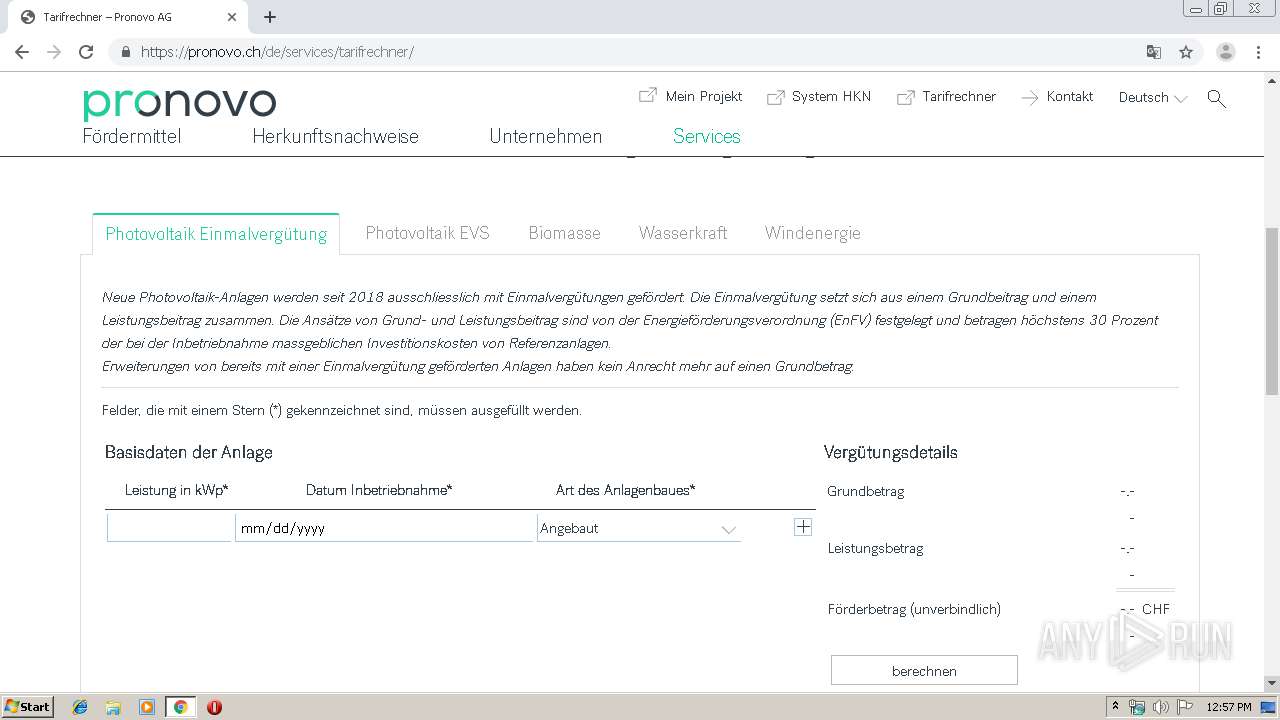
Task: Click the scrollbar down arrow
Action: pos(1271,684)
